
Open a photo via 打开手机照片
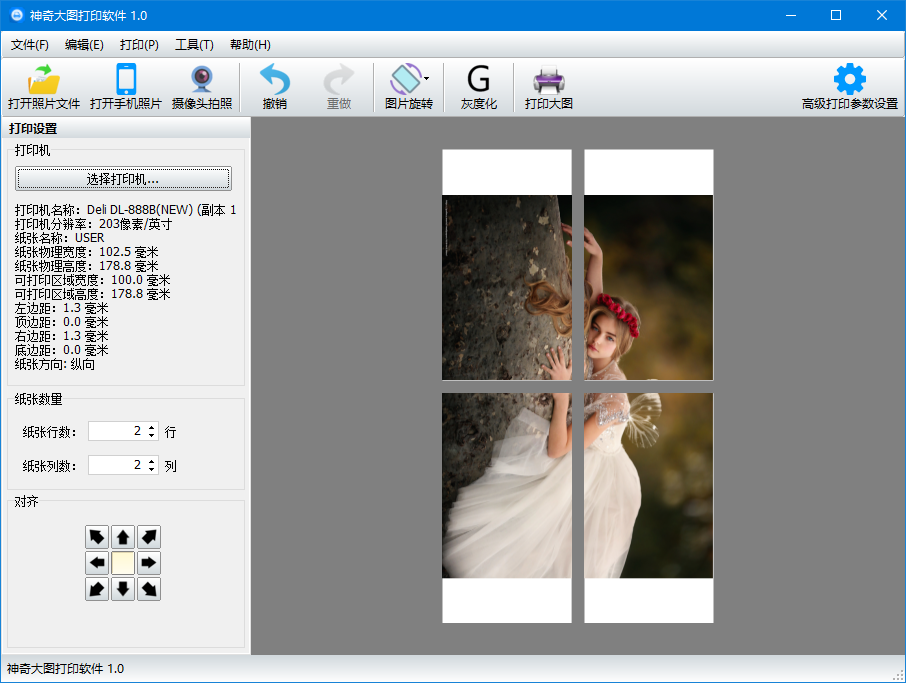[126, 80]
